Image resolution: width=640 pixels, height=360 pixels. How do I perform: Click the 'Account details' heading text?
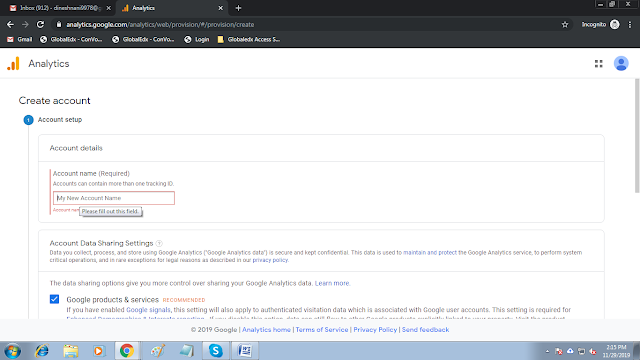tap(76, 148)
